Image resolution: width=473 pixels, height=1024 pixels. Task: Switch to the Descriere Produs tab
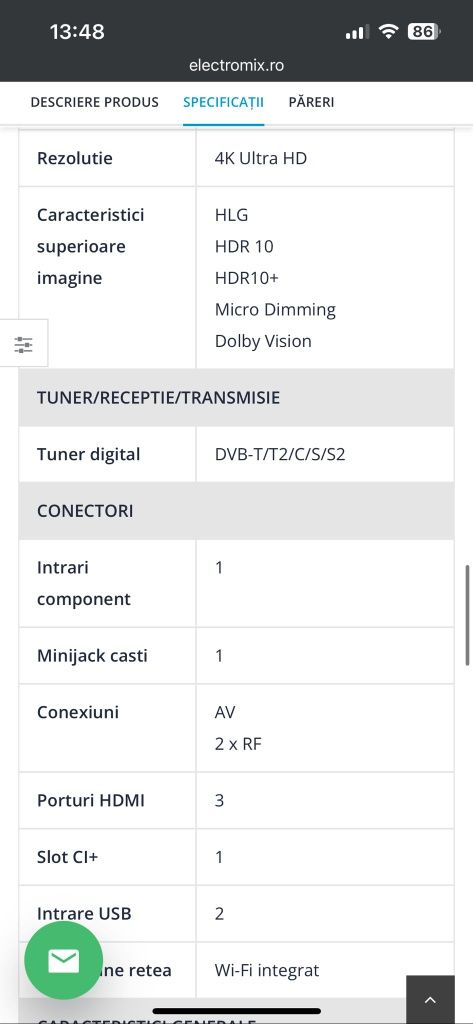95,102
